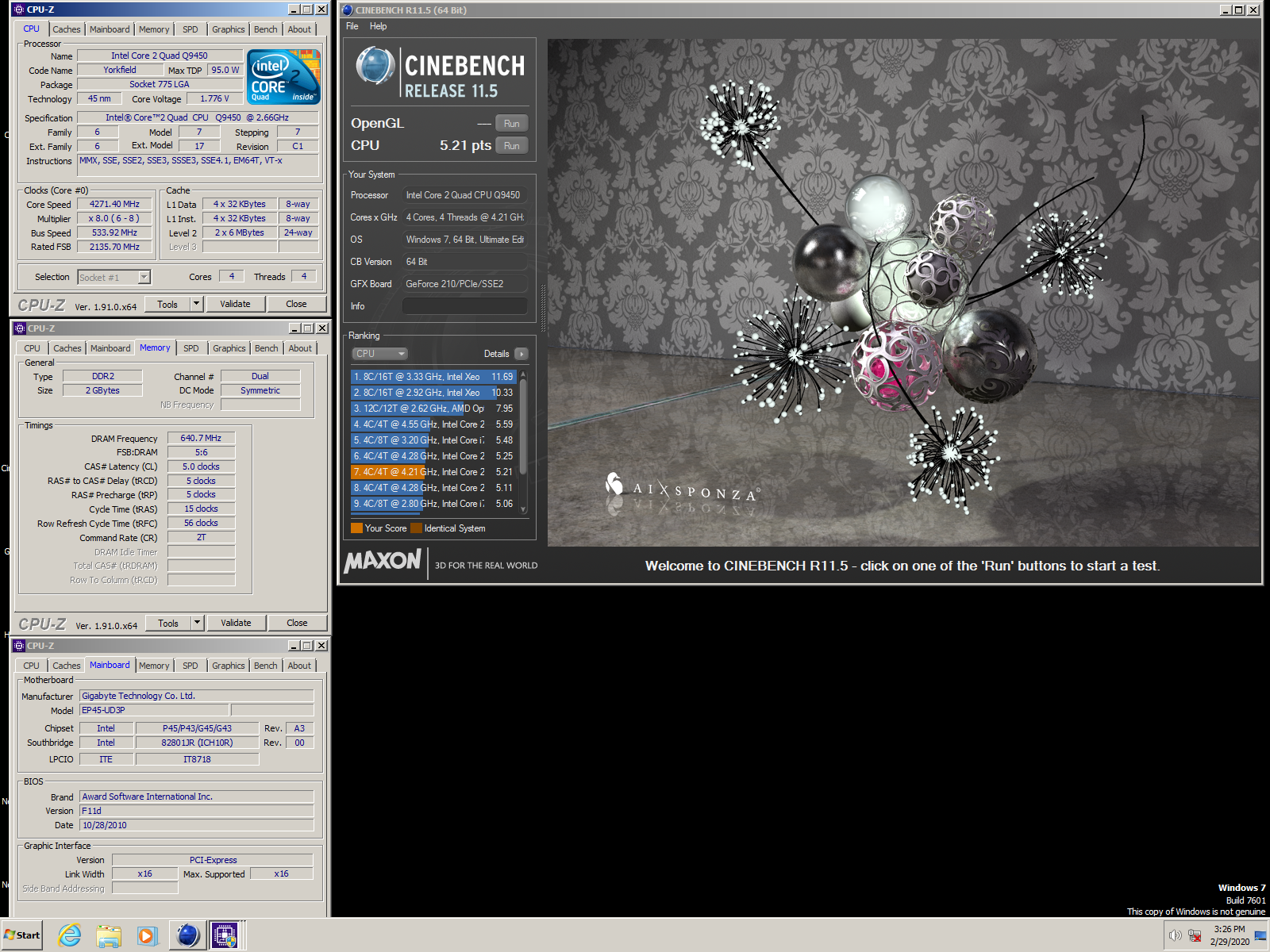Switch to Cinebench taskbar icon

(188, 935)
